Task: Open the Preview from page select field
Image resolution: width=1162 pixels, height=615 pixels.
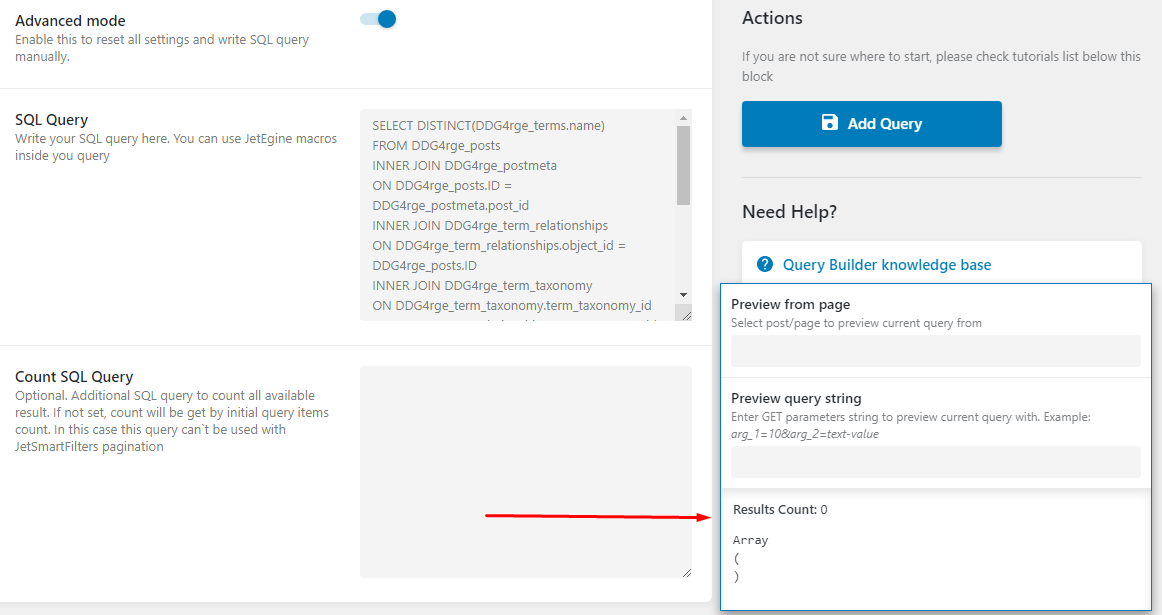Action: (935, 351)
